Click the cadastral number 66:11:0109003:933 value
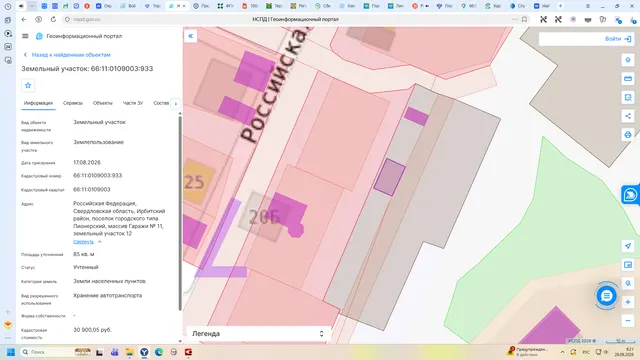Screen dimensions: 640x360 (98, 176)
